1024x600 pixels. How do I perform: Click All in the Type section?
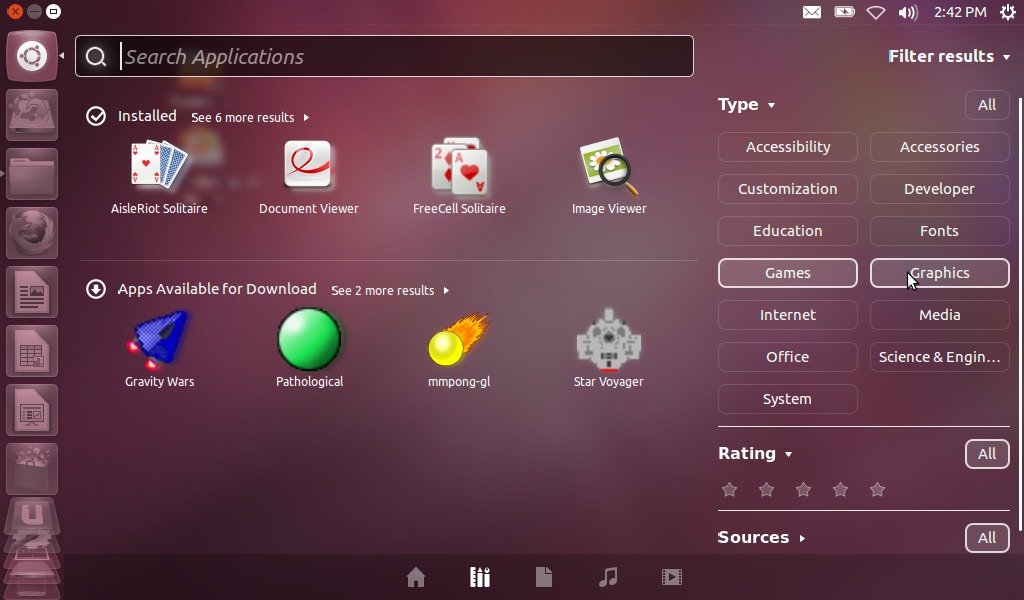(987, 105)
